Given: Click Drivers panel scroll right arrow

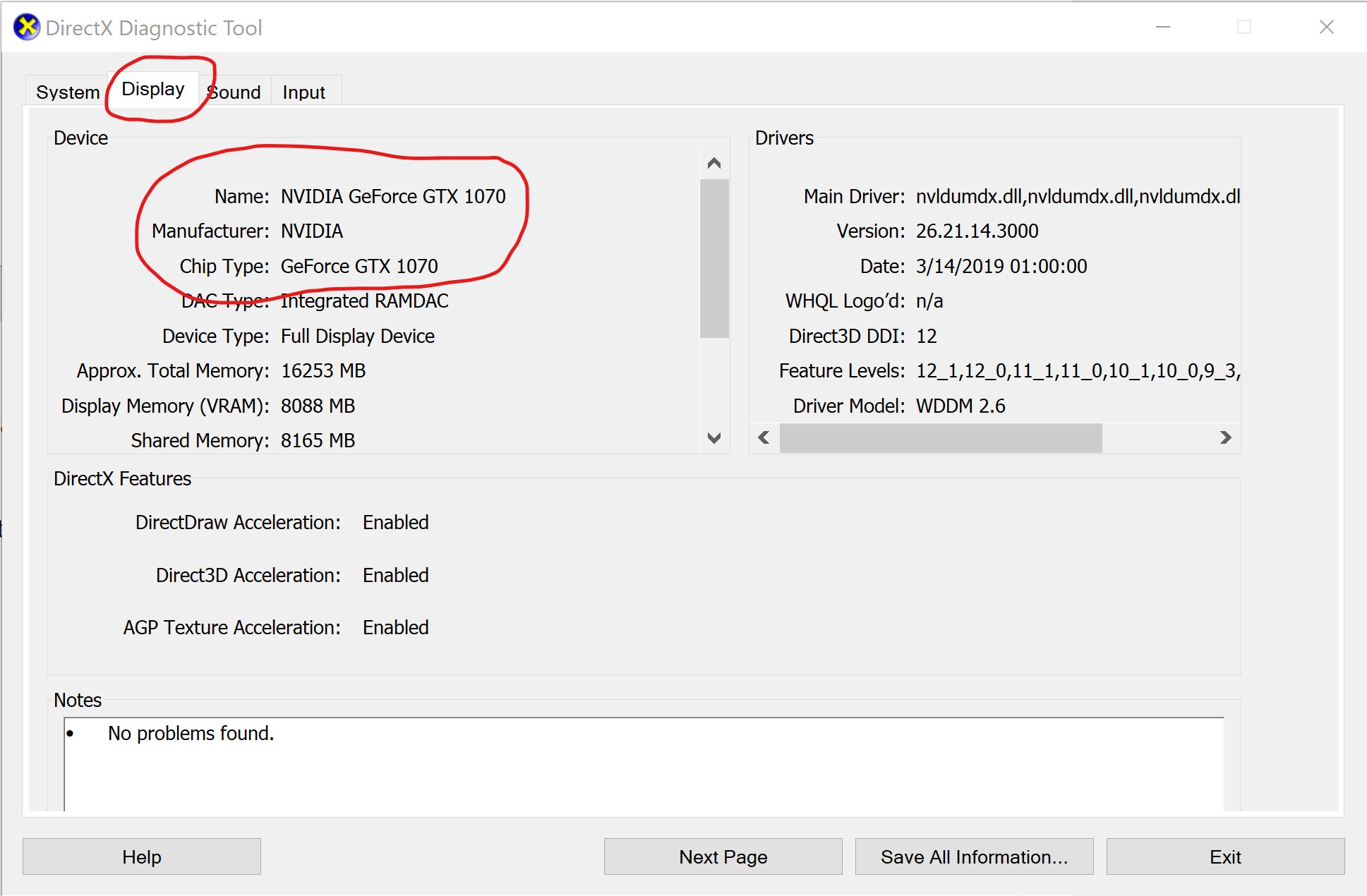Looking at the screenshot, I should 1226,437.
